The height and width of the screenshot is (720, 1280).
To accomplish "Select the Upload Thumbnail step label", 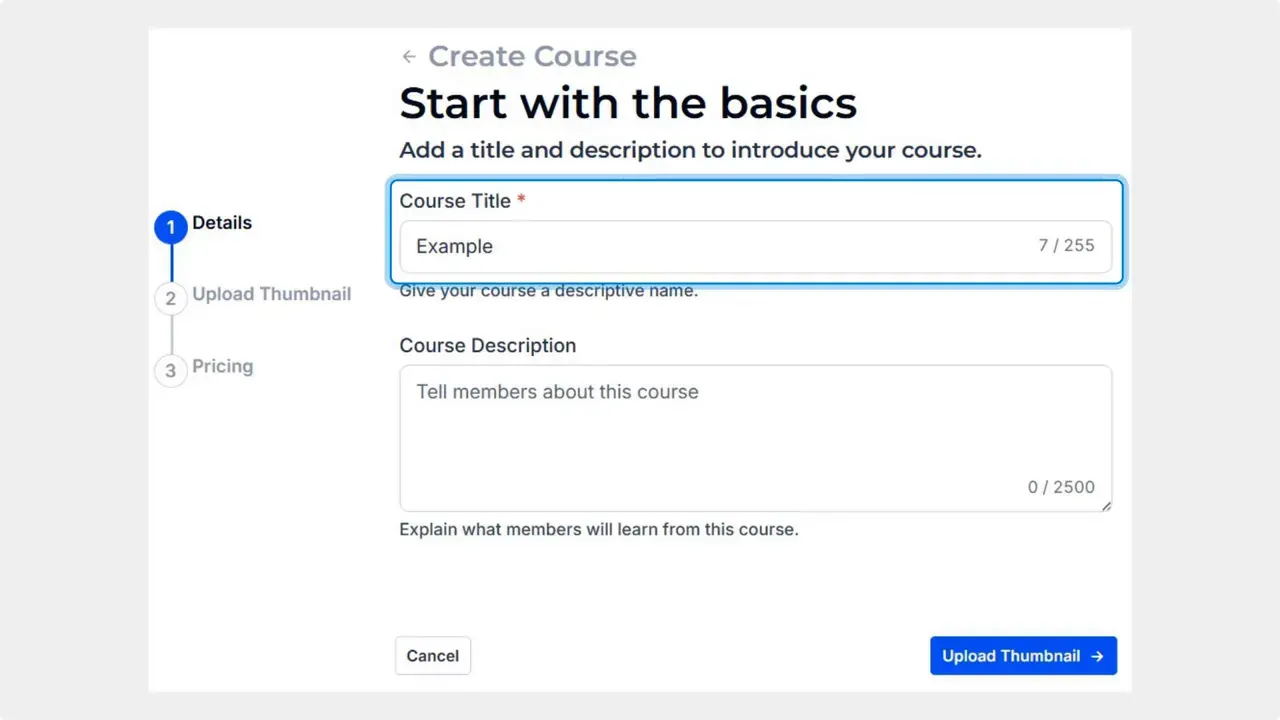I will pos(272,294).
